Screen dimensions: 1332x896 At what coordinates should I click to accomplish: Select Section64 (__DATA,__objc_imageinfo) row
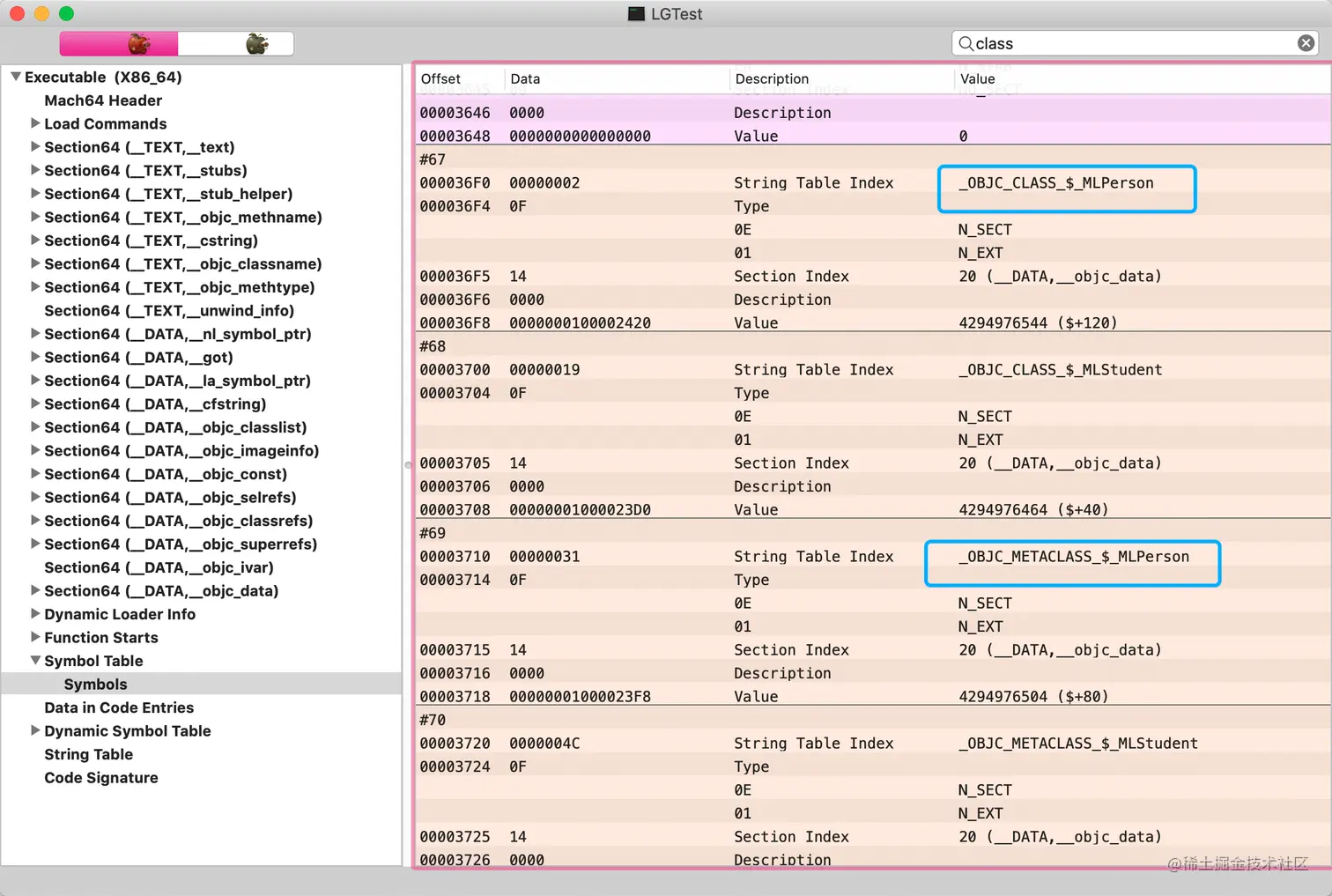181,450
